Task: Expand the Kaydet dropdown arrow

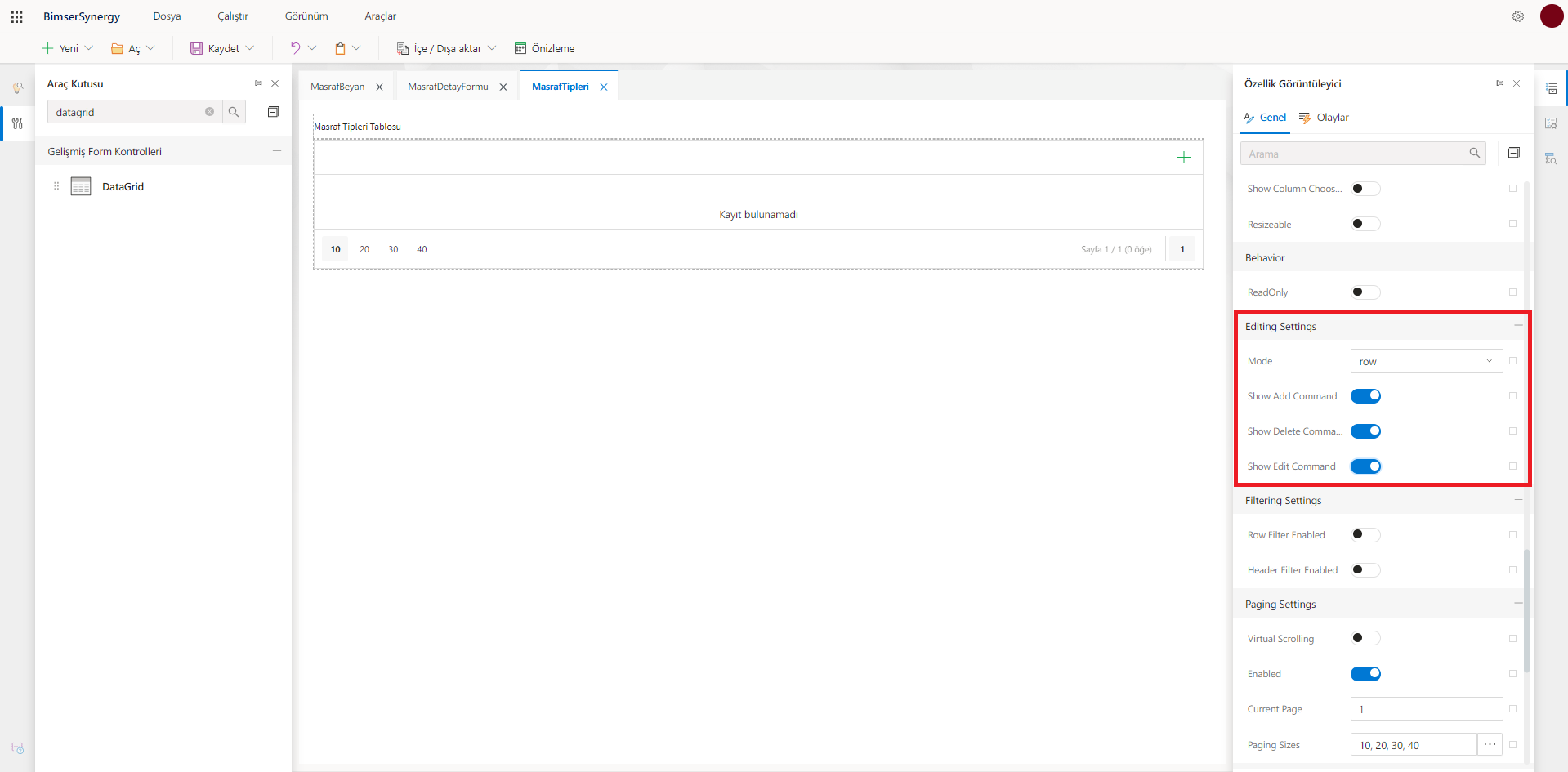Action: [x=250, y=48]
